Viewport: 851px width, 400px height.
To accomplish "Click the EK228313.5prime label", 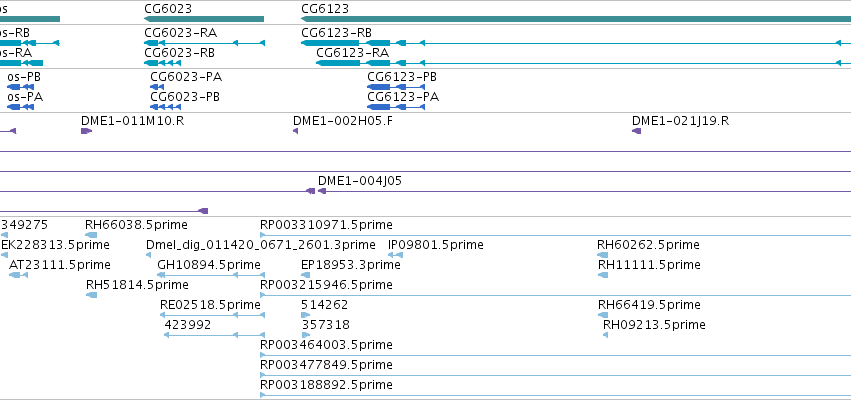I will [55, 245].
